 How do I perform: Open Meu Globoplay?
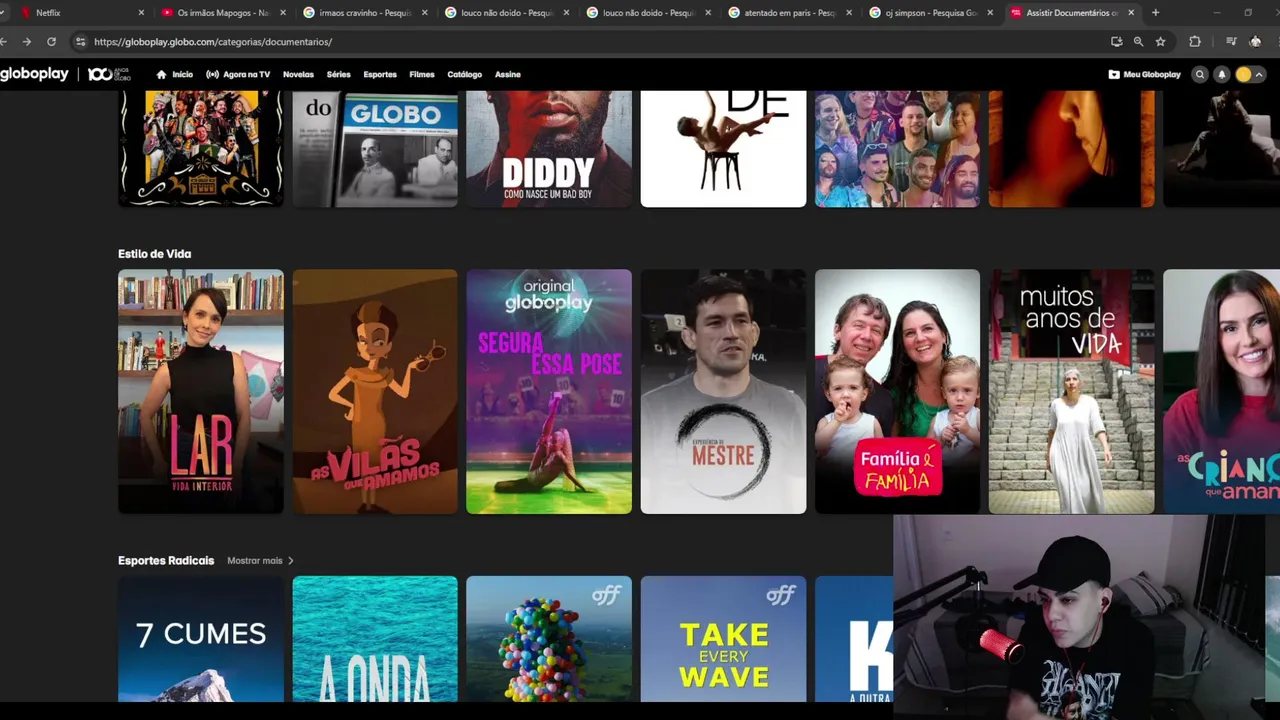click(1145, 74)
